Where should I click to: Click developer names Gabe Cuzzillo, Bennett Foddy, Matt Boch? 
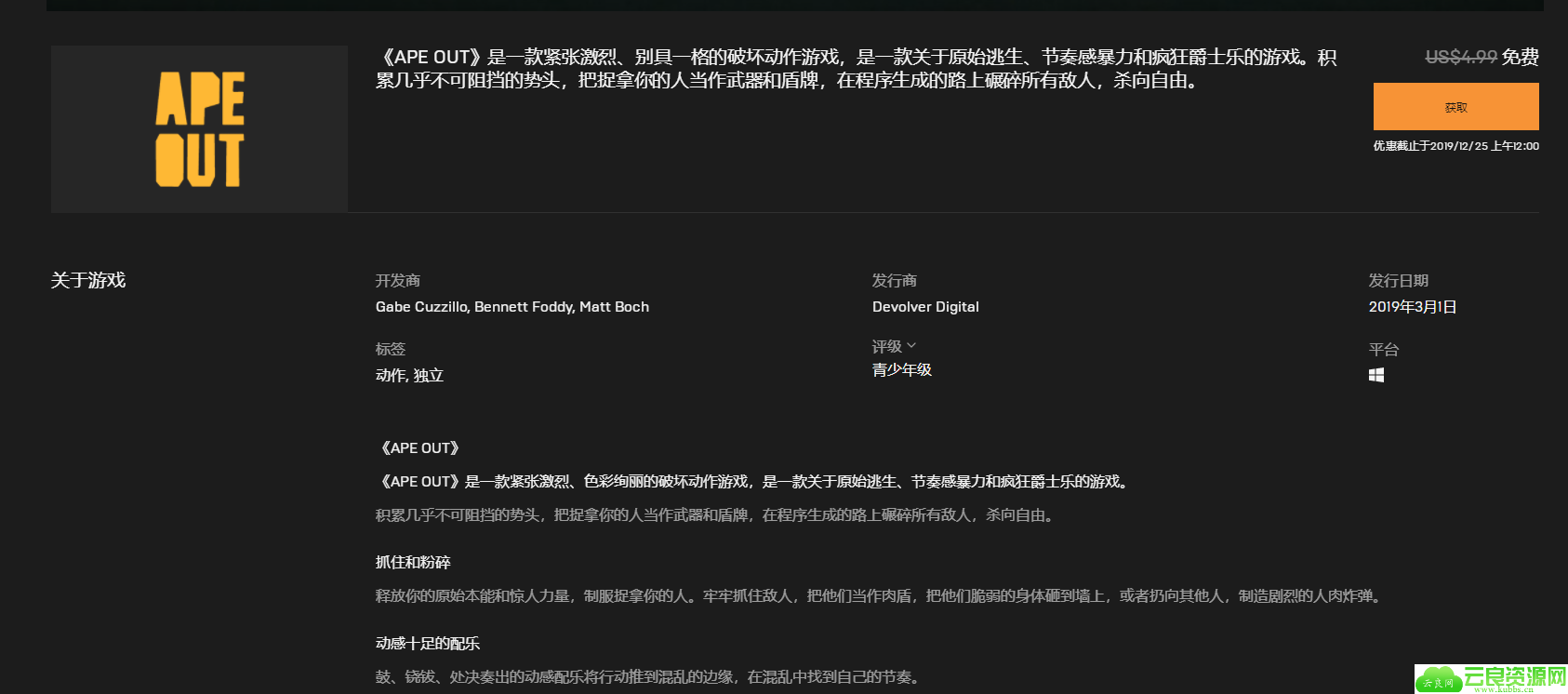tap(512, 307)
